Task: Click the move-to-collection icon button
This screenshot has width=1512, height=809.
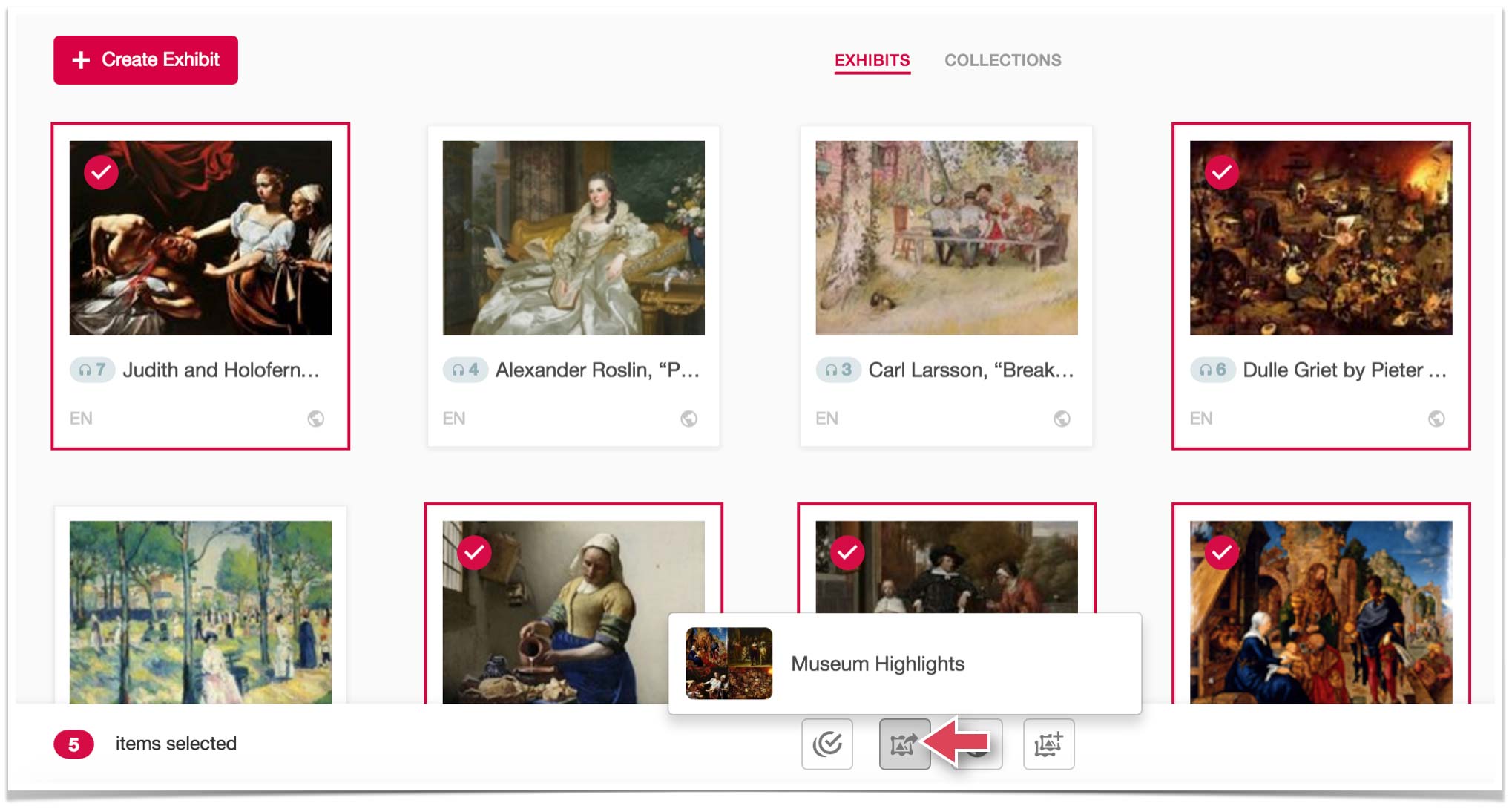Action: click(904, 744)
